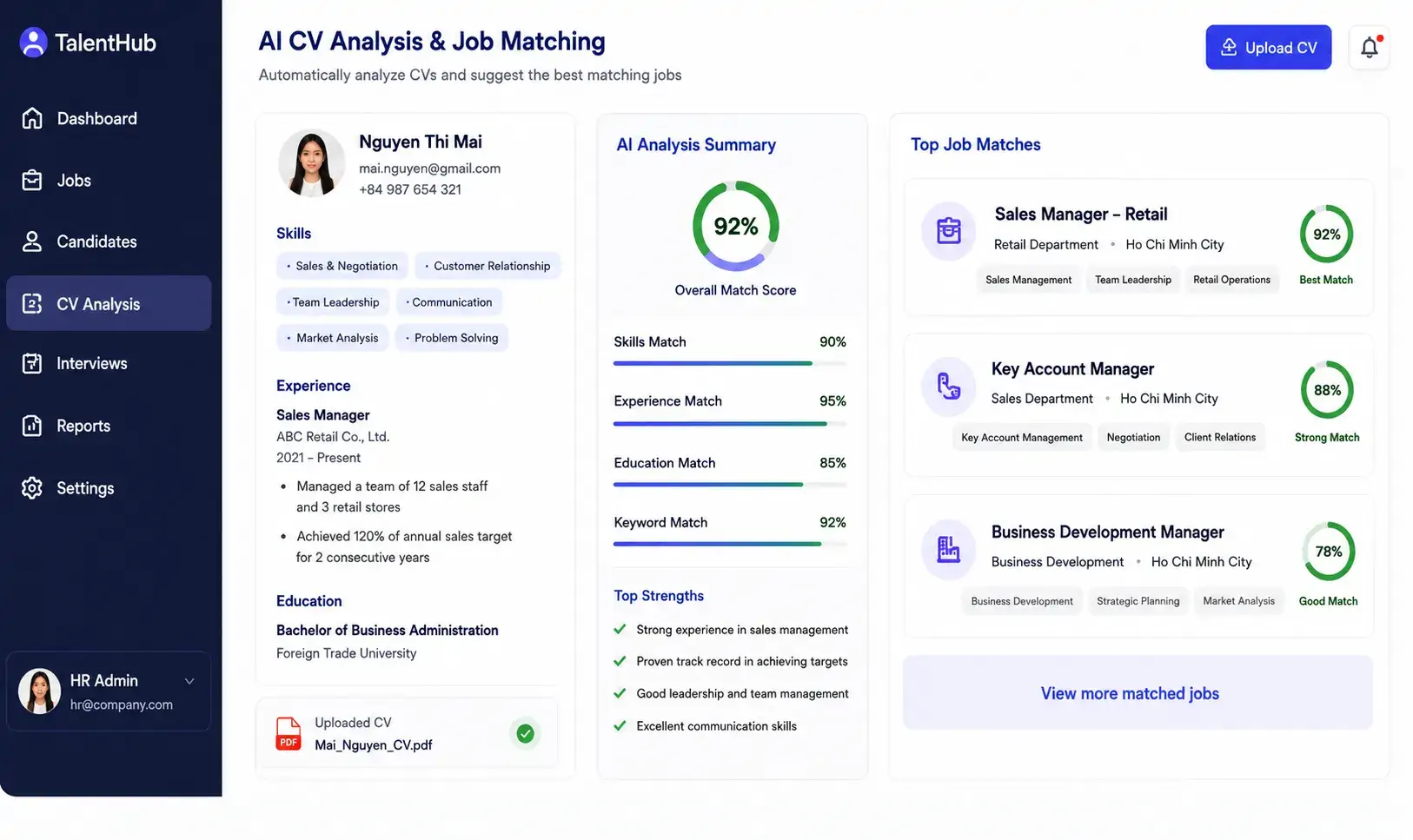This screenshot has width=1413, height=840.
Task: Click the Negotiation job tag
Action: (x=1133, y=438)
